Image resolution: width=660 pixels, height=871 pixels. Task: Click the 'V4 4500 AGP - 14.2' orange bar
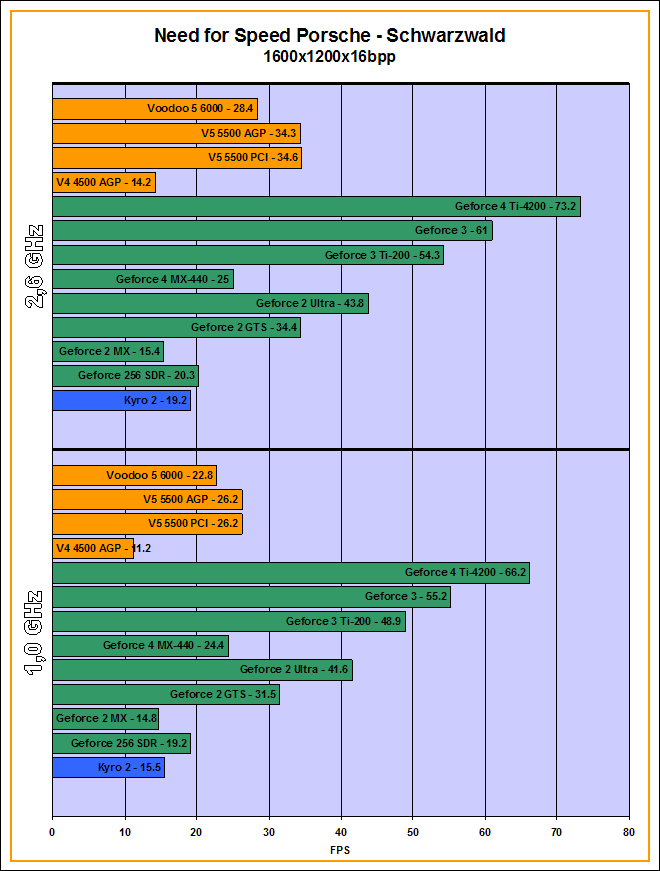point(103,182)
